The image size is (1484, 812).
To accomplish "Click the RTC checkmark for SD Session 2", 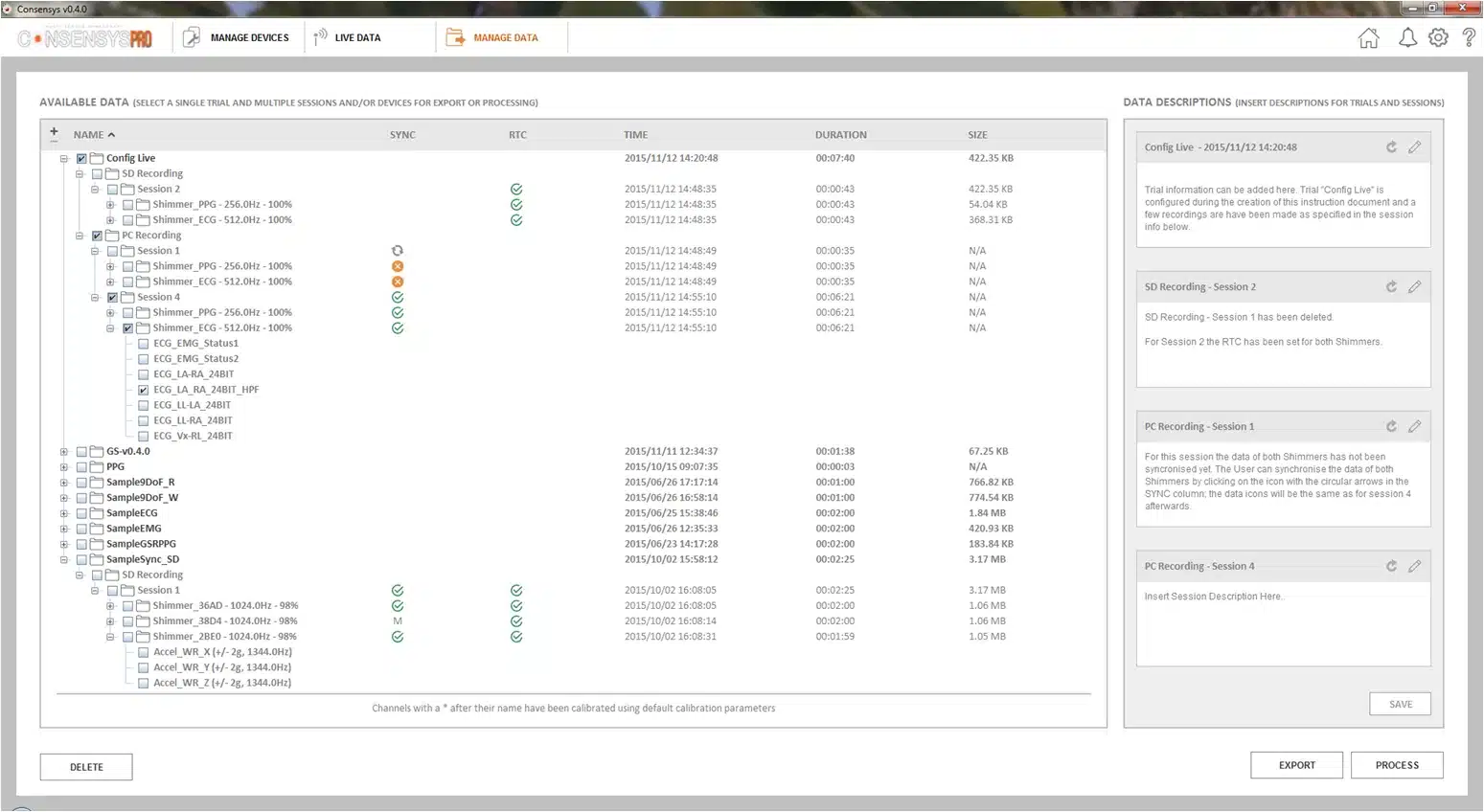I will click(x=516, y=190).
